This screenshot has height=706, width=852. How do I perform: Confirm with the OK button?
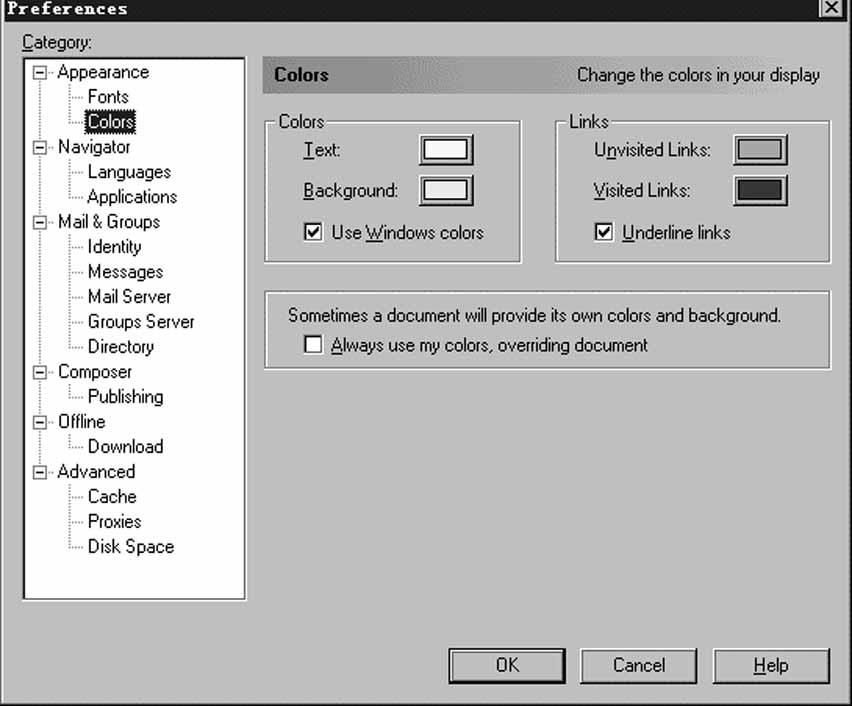click(x=507, y=666)
